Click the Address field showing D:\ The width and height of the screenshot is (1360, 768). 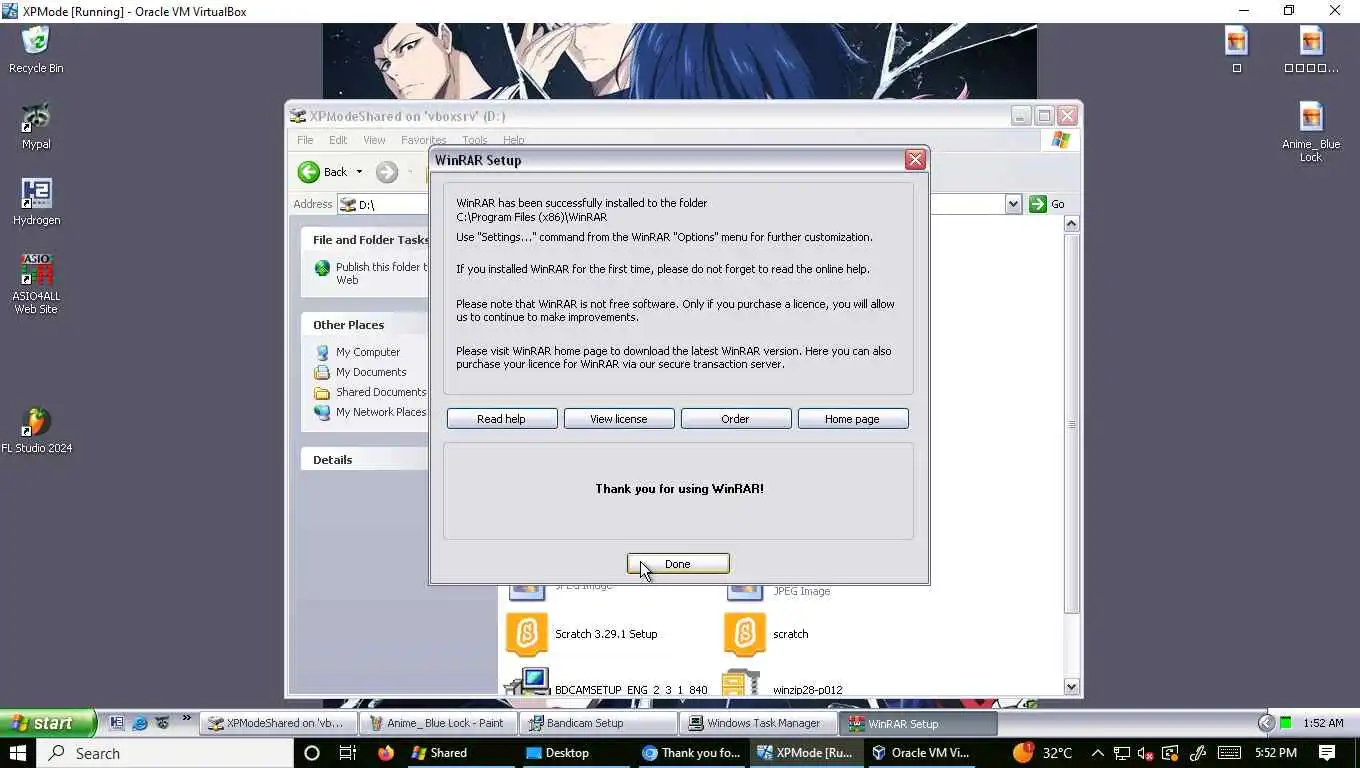tap(678, 204)
